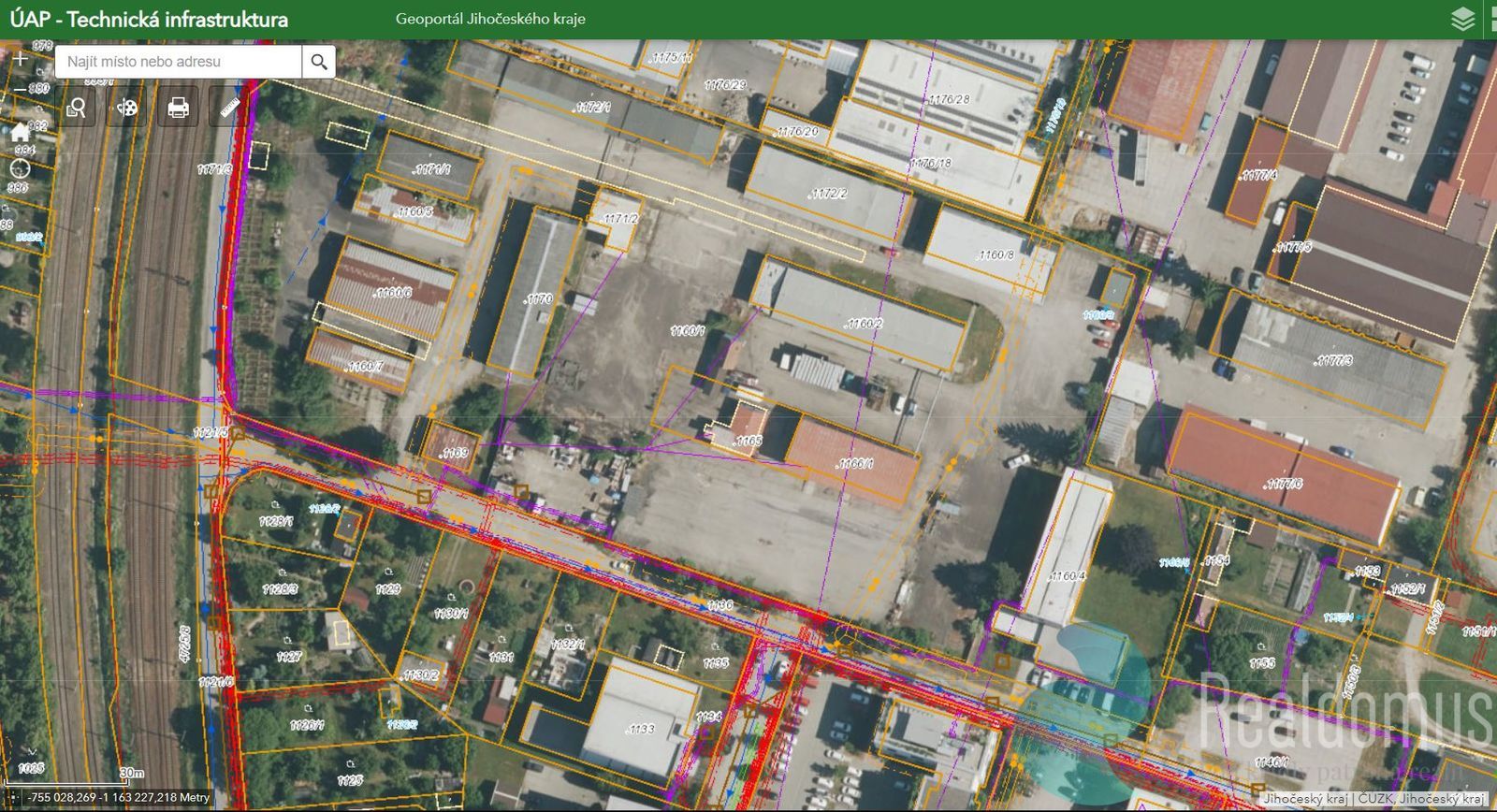This screenshot has width=1497, height=812.
Task: Click the ÚAP - Technická infrastruktura title
Action: click(149, 19)
